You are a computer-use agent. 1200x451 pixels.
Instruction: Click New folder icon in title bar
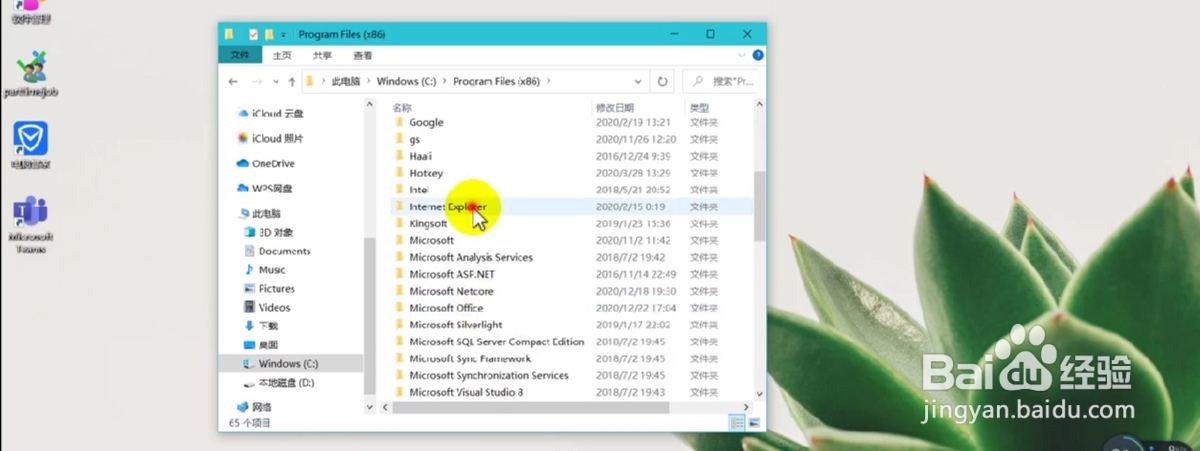(269, 34)
